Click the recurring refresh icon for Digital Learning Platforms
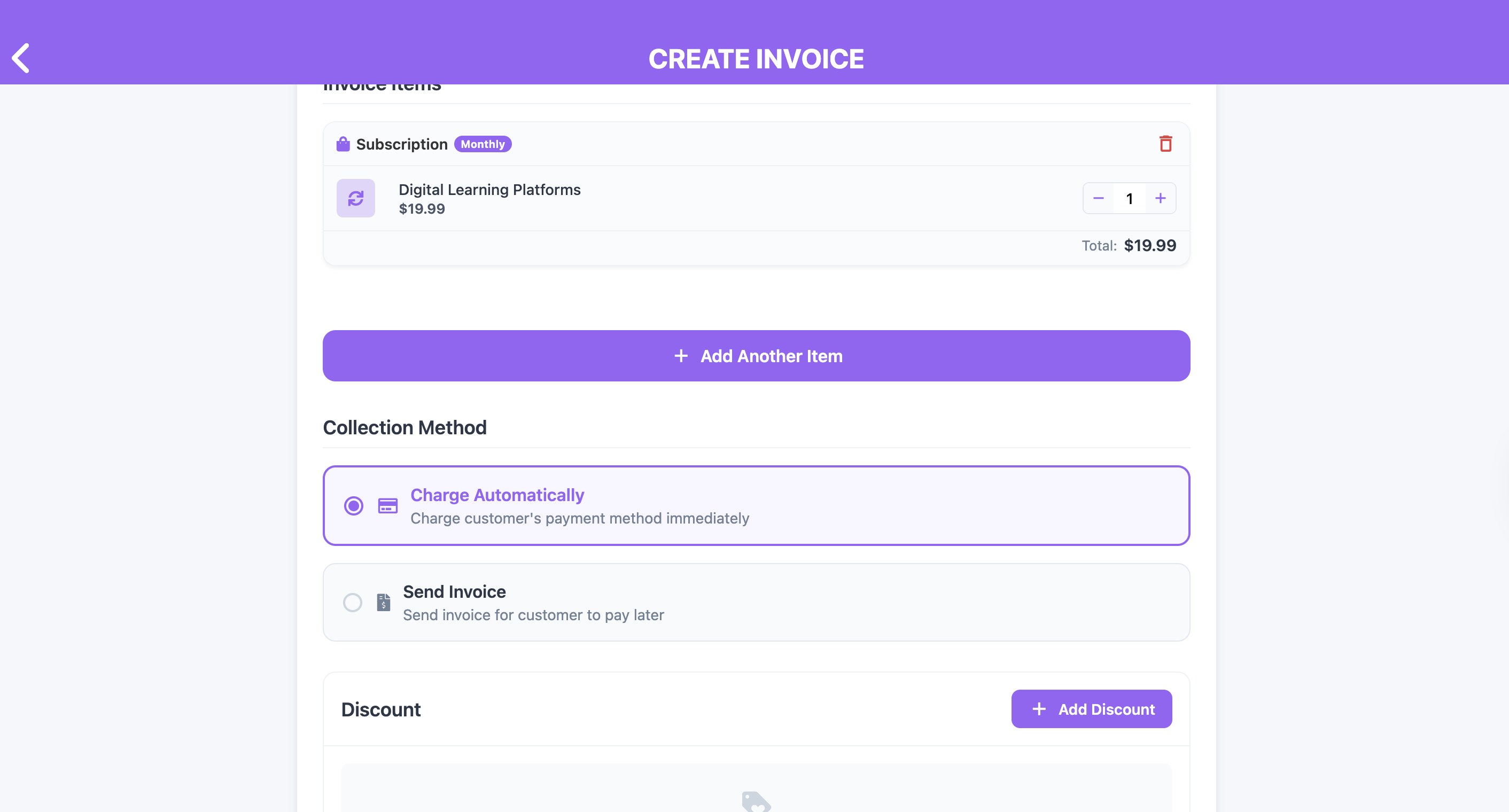The width and height of the screenshot is (1509, 812). 355,199
